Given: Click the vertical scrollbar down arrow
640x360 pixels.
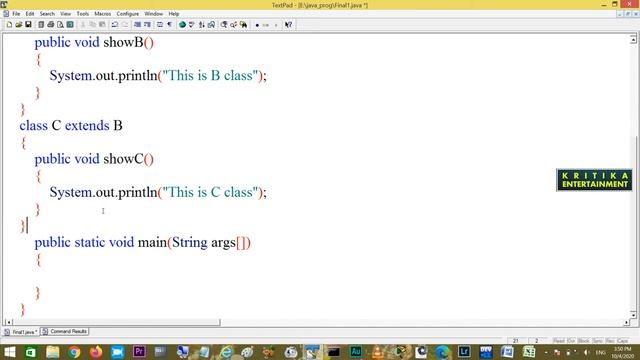Looking at the screenshot, I should click(633, 314).
